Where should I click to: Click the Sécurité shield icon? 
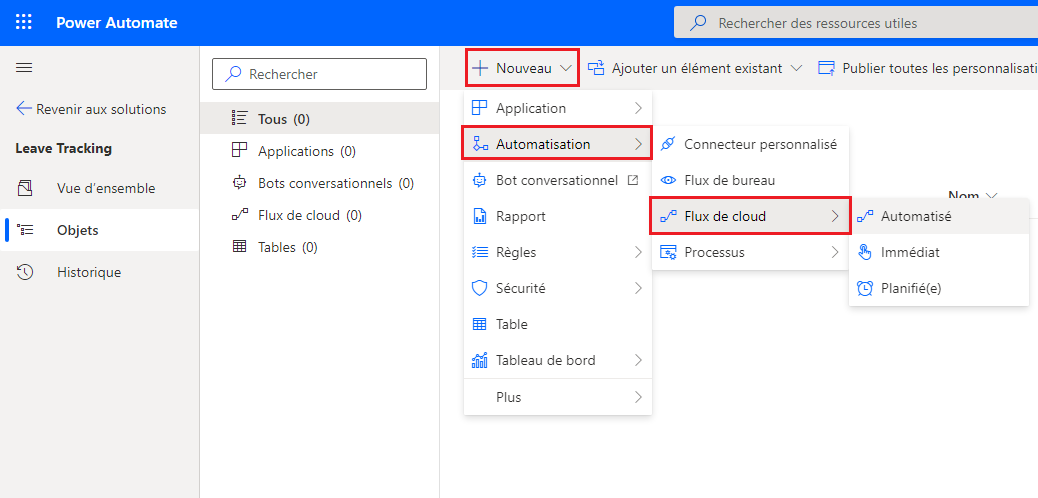pyautogui.click(x=479, y=289)
